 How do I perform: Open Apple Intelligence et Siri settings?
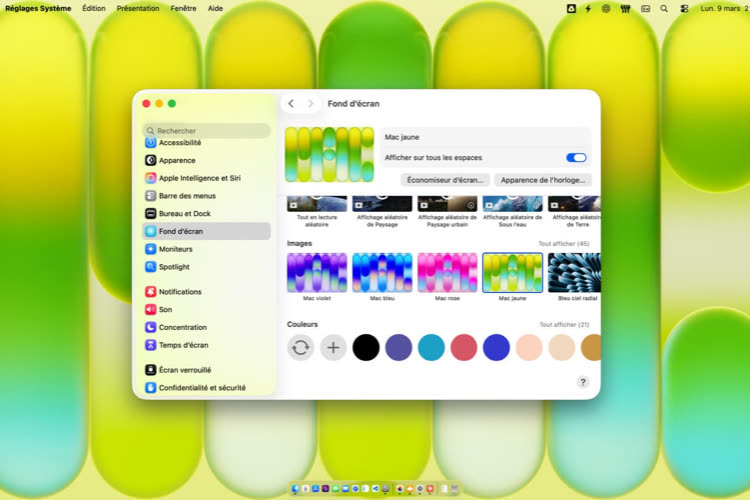pyautogui.click(x=200, y=178)
